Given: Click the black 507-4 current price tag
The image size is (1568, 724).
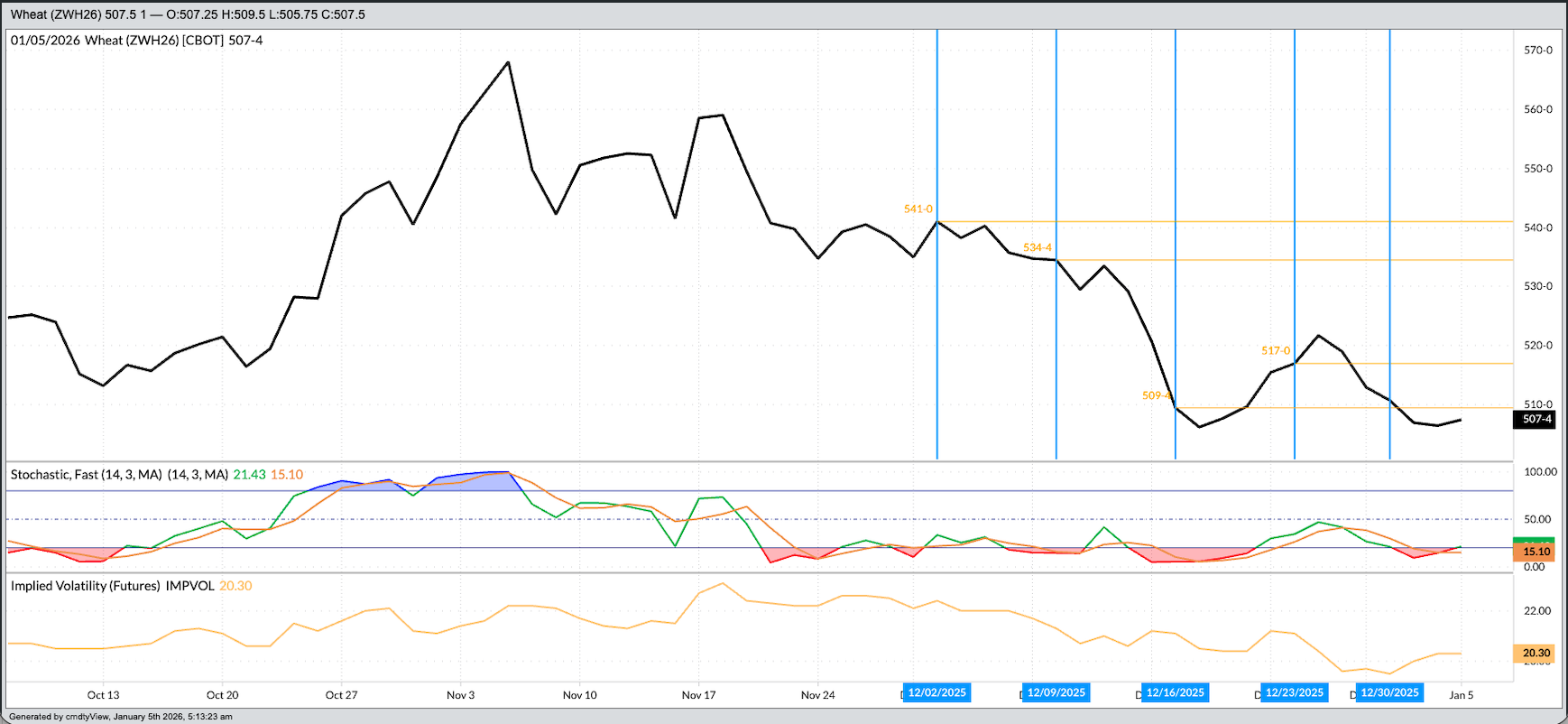Looking at the screenshot, I should click(x=1536, y=419).
